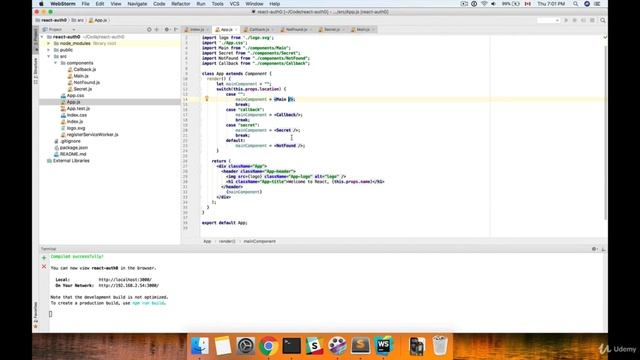Select NotFound.js in the project tree
Viewport: 640px width, 360px height.
pyautogui.click(x=83, y=82)
